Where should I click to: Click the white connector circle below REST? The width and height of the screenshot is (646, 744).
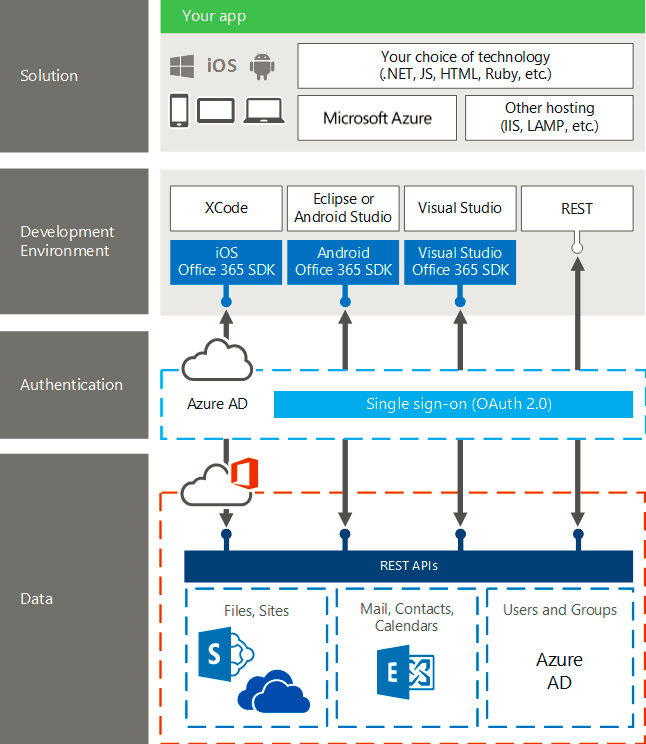pyautogui.click(x=577, y=248)
